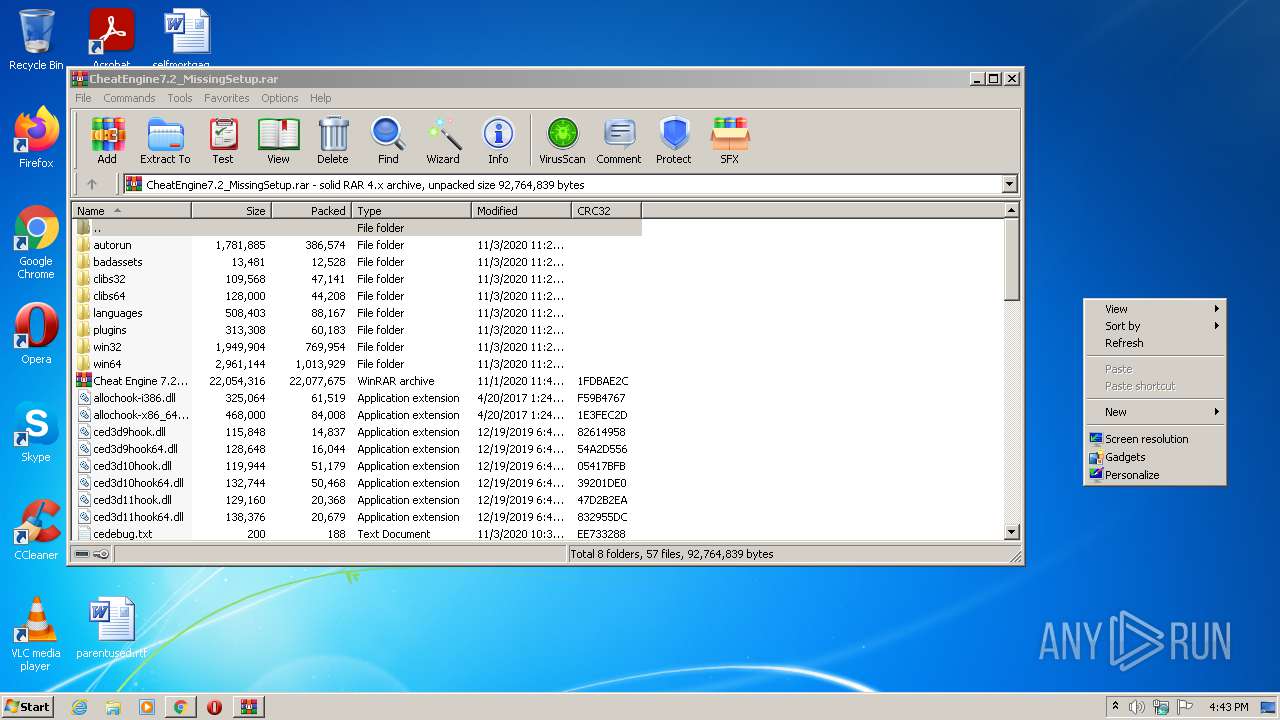
Task: Open the Tools menu
Action: 180,98
